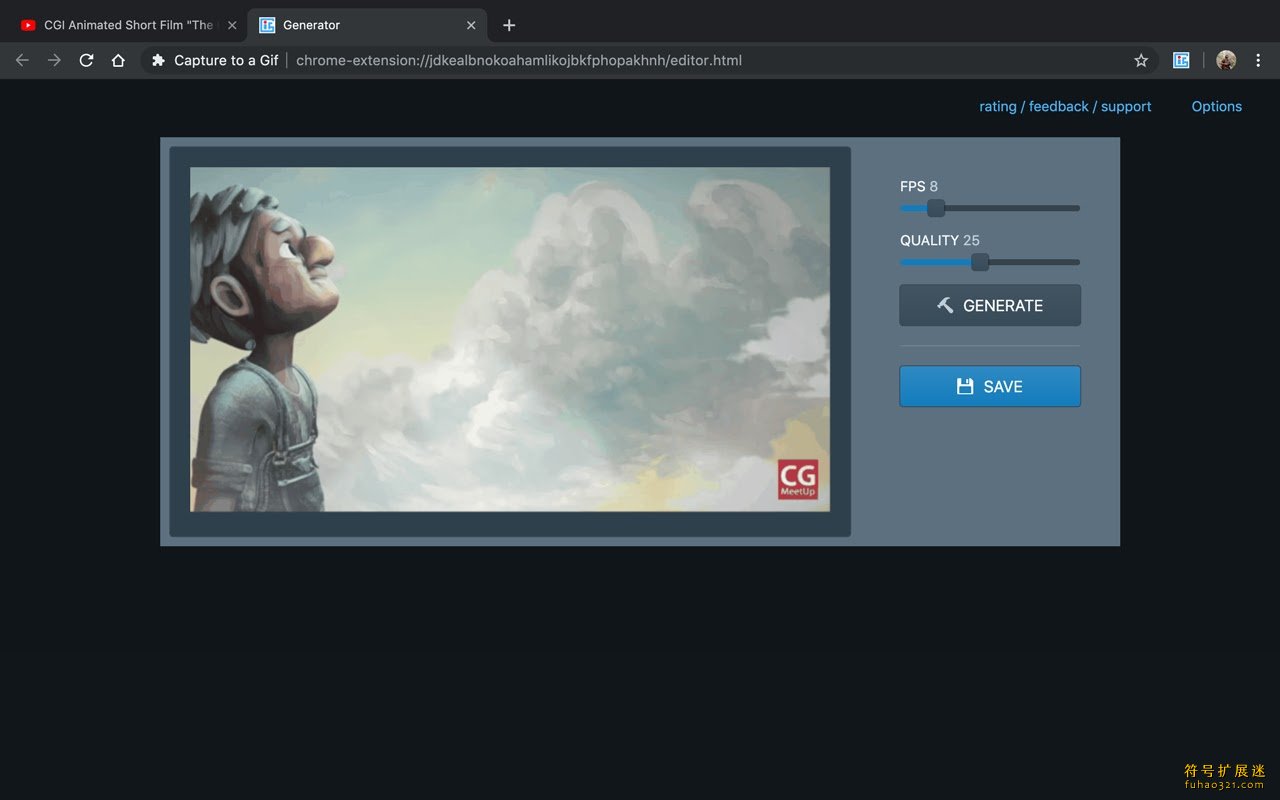Image resolution: width=1280 pixels, height=800 pixels.
Task: Click the SAVE button
Action: [990, 386]
